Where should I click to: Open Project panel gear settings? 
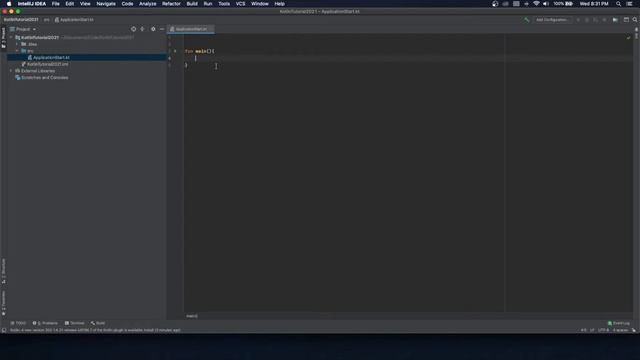pyautogui.click(x=153, y=29)
